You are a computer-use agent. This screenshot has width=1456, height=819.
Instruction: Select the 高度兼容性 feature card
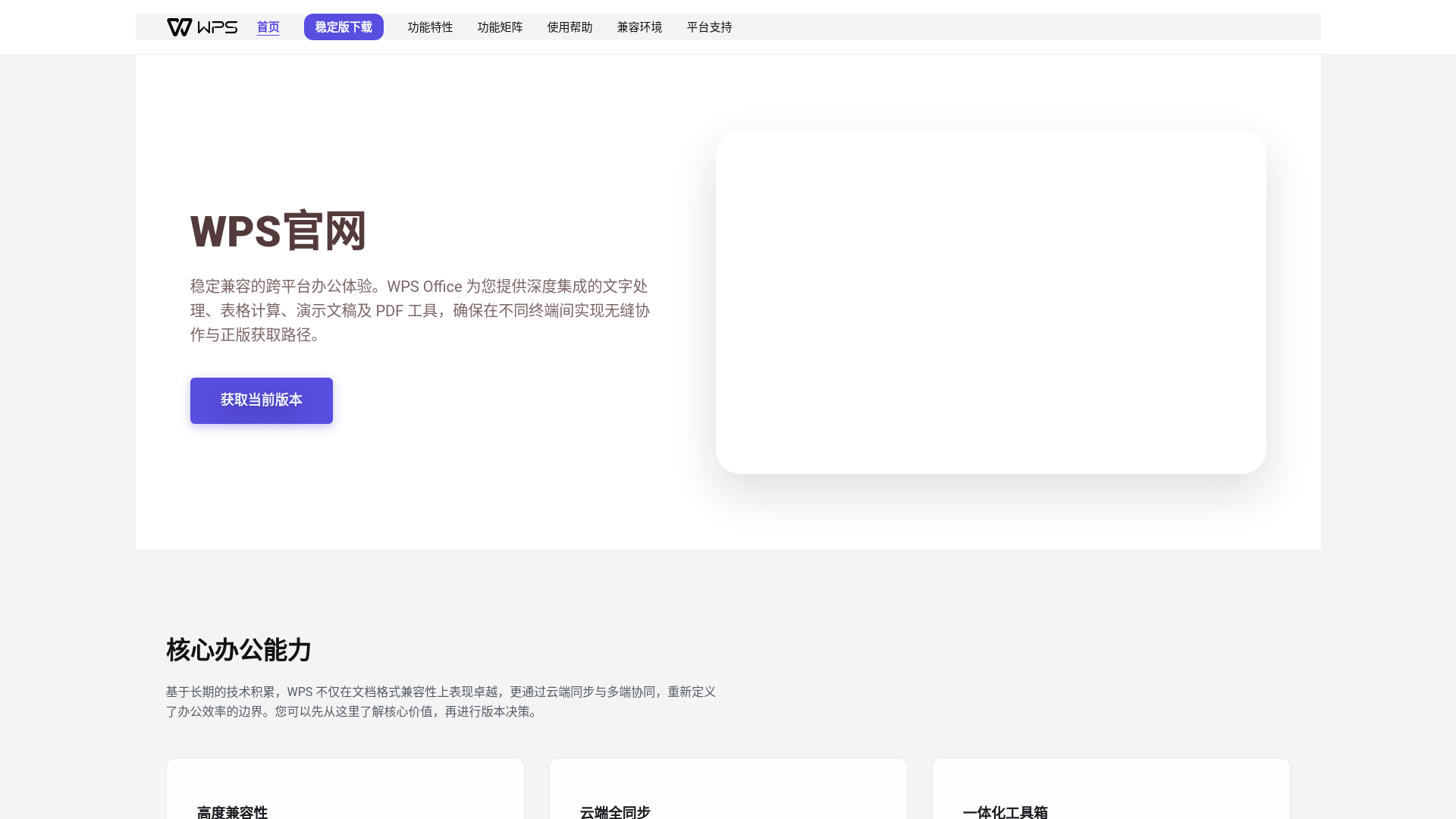[x=345, y=789]
